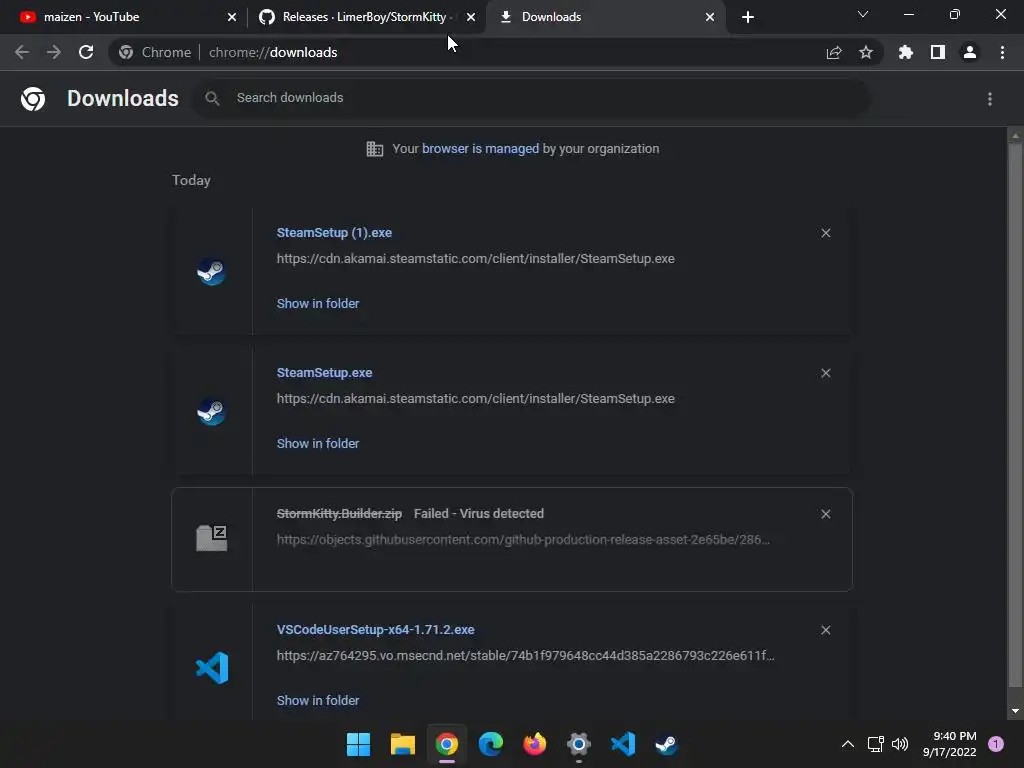
Task: Open the network status tray icon
Action: pyautogui.click(x=876, y=744)
